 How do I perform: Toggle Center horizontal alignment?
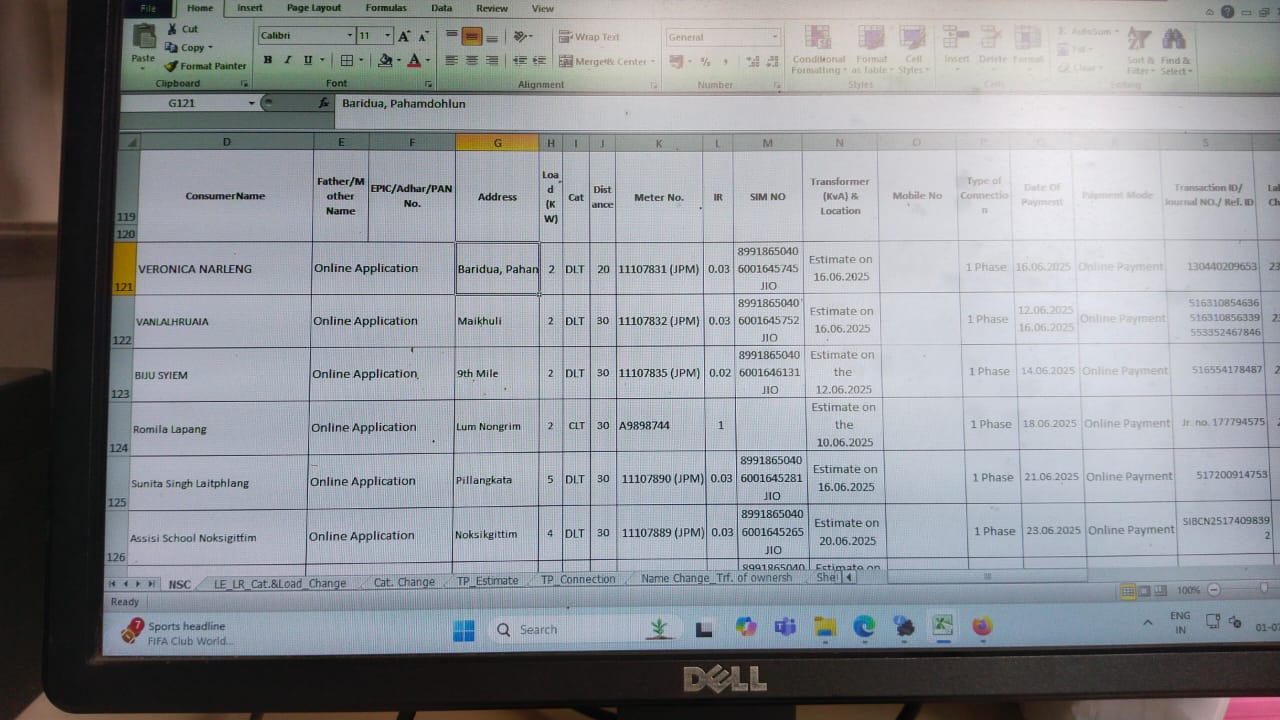click(471, 61)
